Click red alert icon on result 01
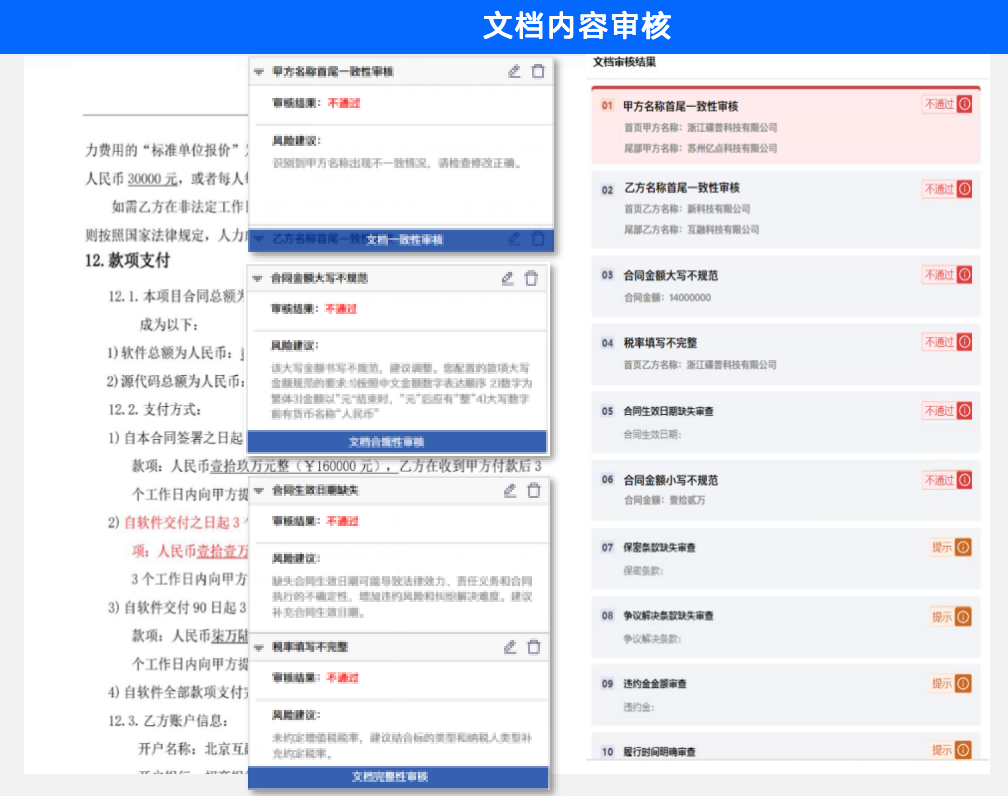1008x796 pixels. [964, 104]
